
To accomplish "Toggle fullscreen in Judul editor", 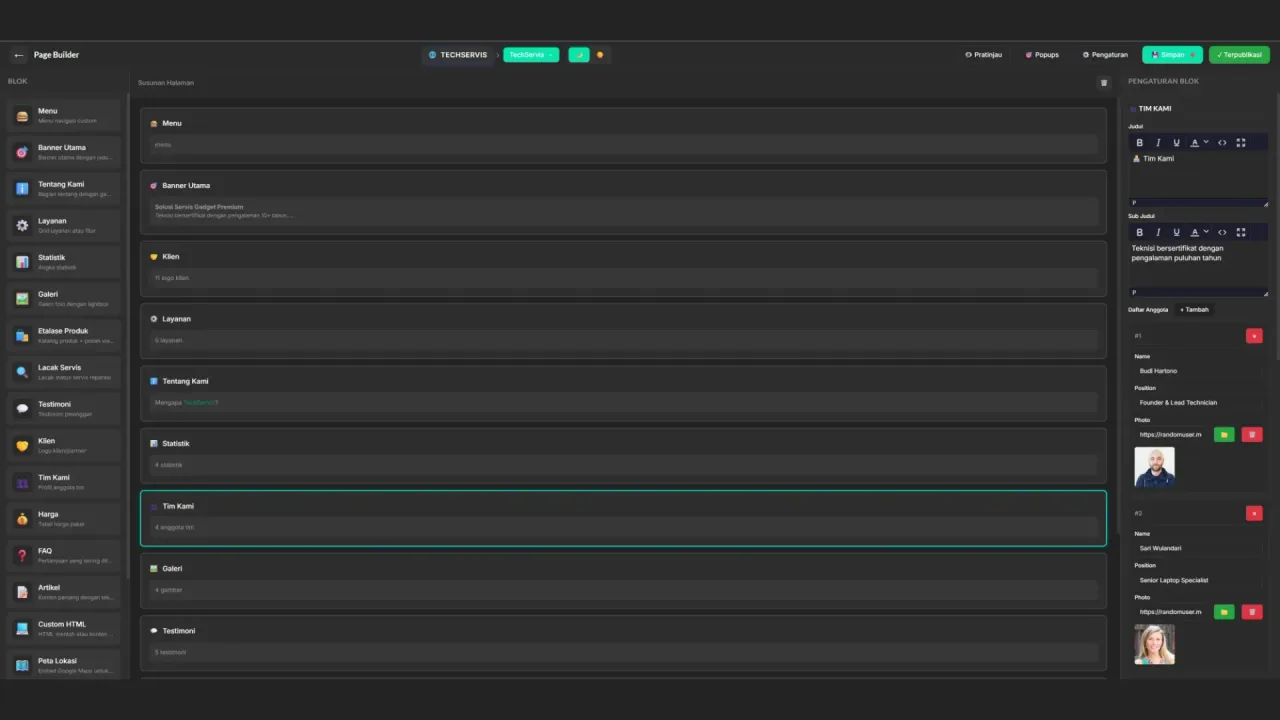I will pyautogui.click(x=1241, y=143).
